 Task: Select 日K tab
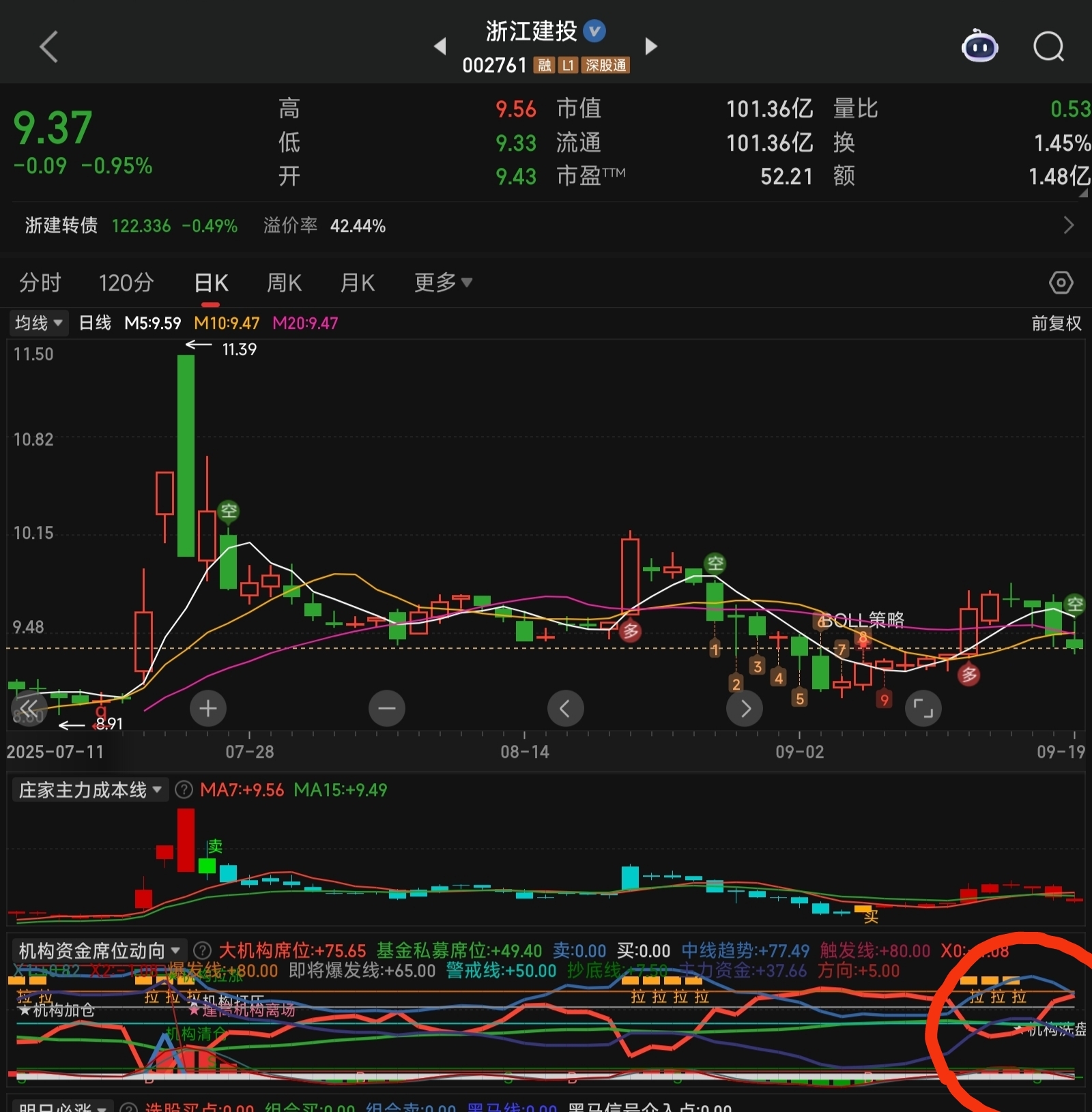[x=211, y=282]
